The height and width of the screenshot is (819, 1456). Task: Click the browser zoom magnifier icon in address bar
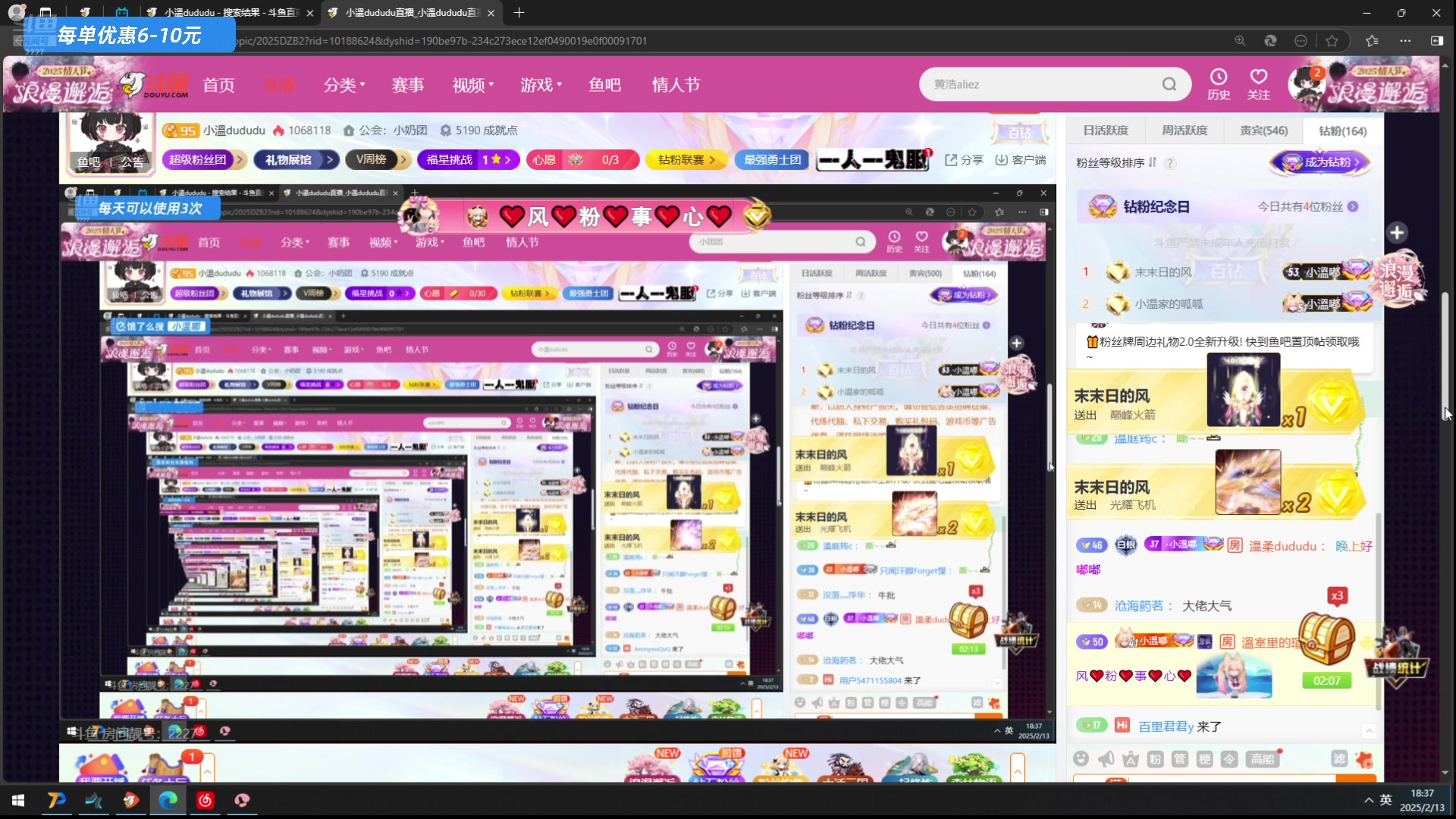(x=1240, y=41)
